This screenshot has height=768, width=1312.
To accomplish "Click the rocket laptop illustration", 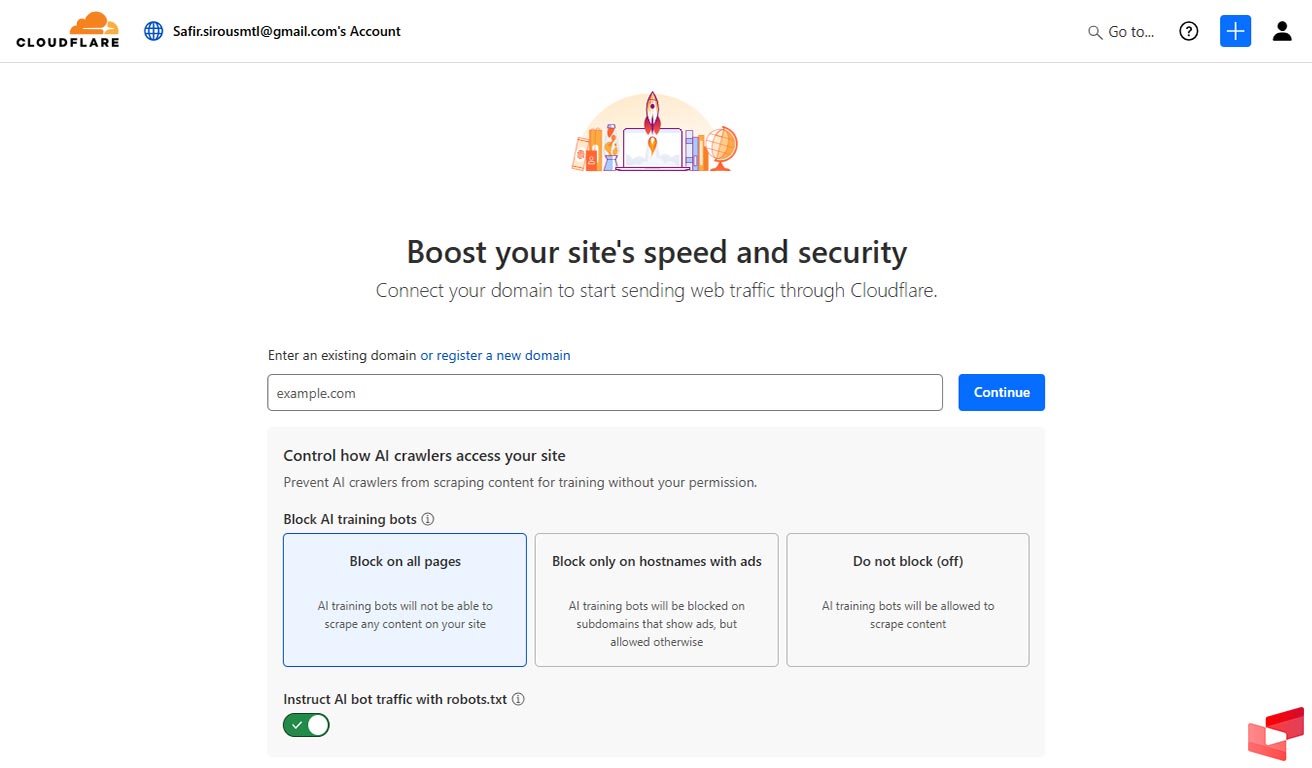I will point(655,133).
